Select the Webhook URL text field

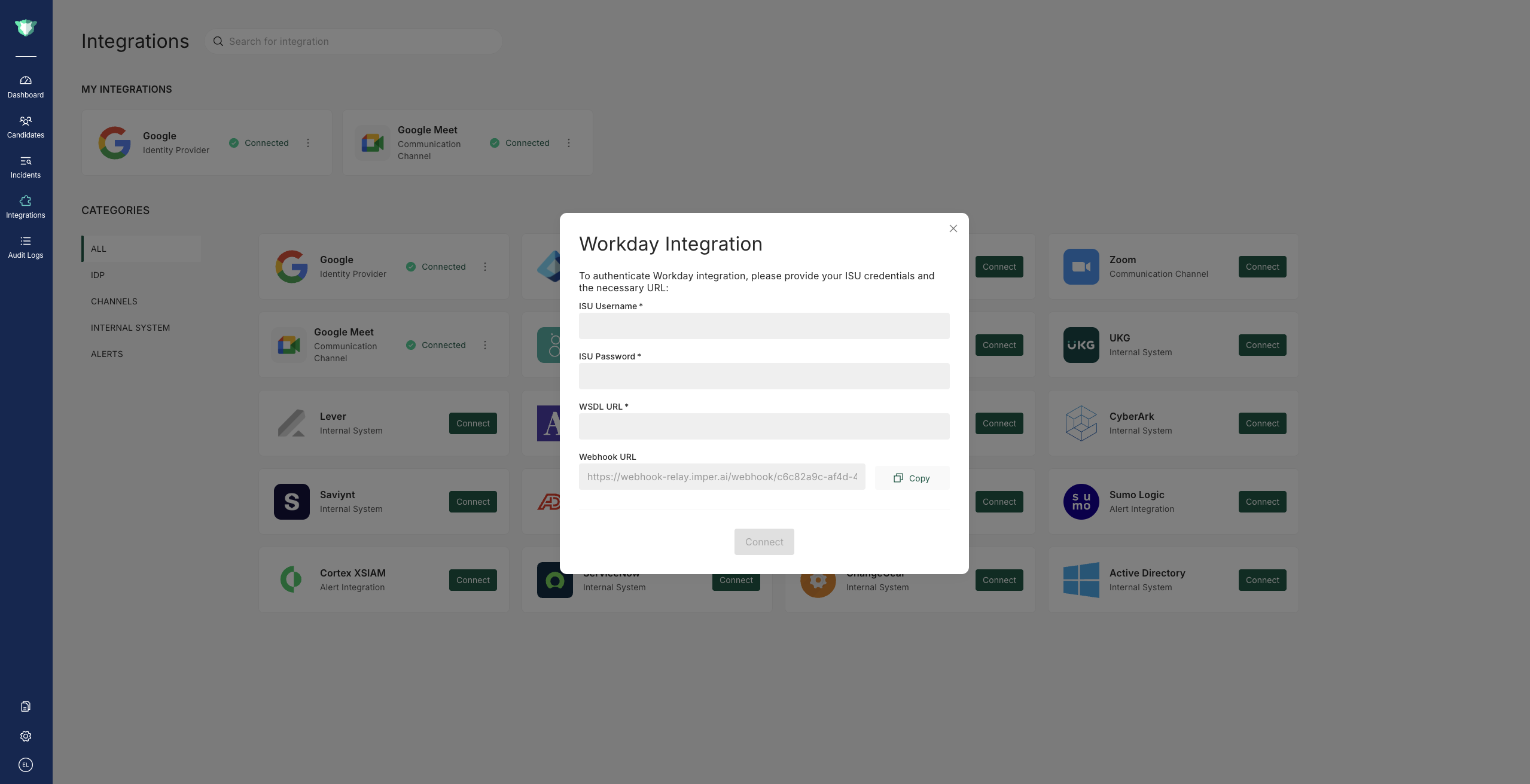[x=722, y=477]
